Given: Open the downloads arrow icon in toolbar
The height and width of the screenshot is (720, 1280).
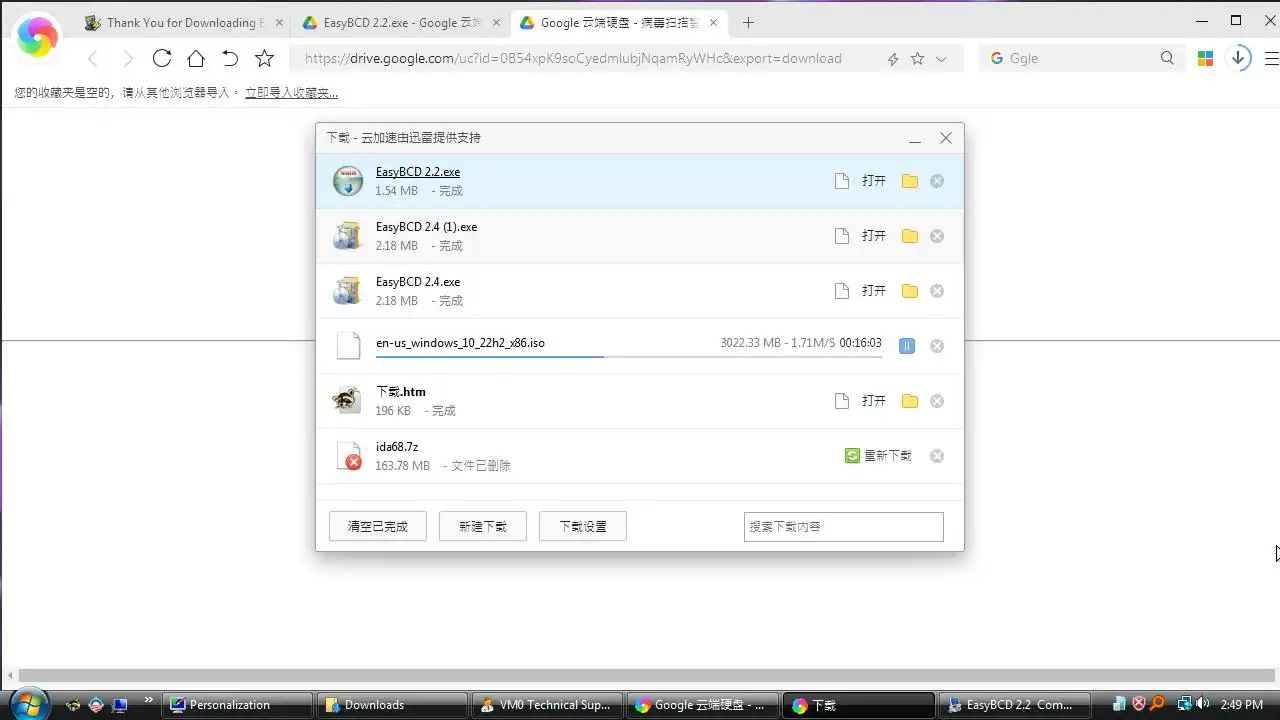Looking at the screenshot, I should [x=1238, y=58].
